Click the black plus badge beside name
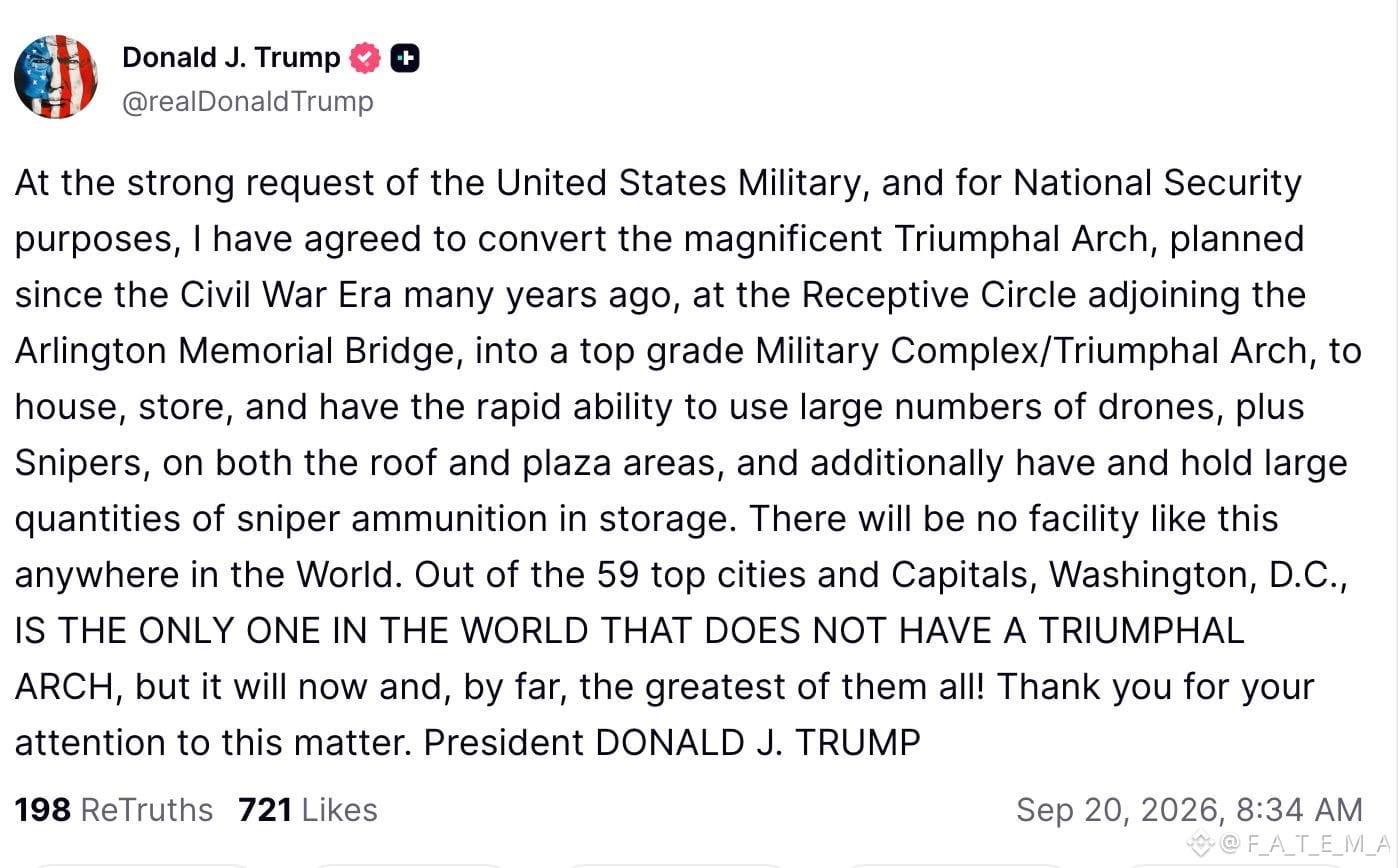The width and height of the screenshot is (1398, 868). pos(405,59)
